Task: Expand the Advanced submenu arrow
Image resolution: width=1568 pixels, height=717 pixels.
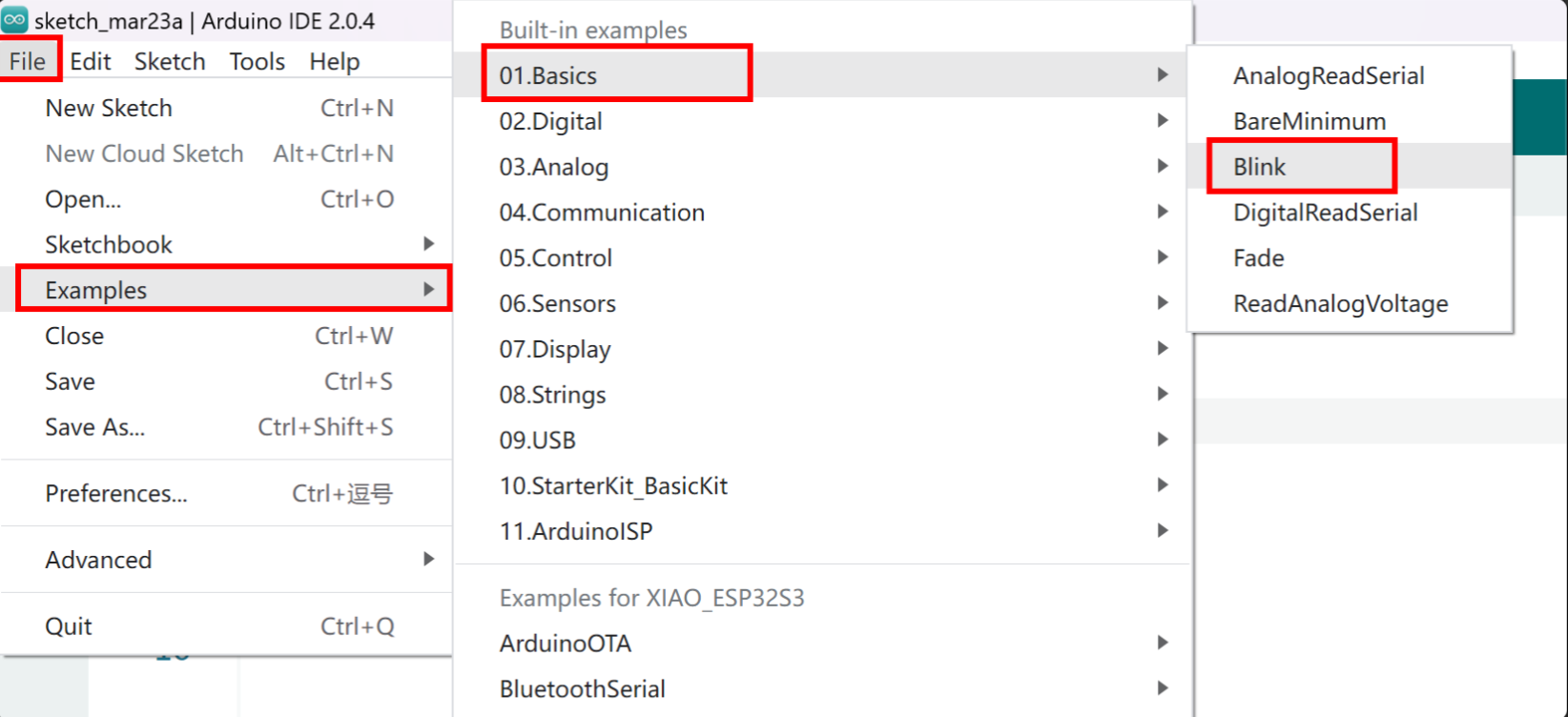Action: (429, 560)
